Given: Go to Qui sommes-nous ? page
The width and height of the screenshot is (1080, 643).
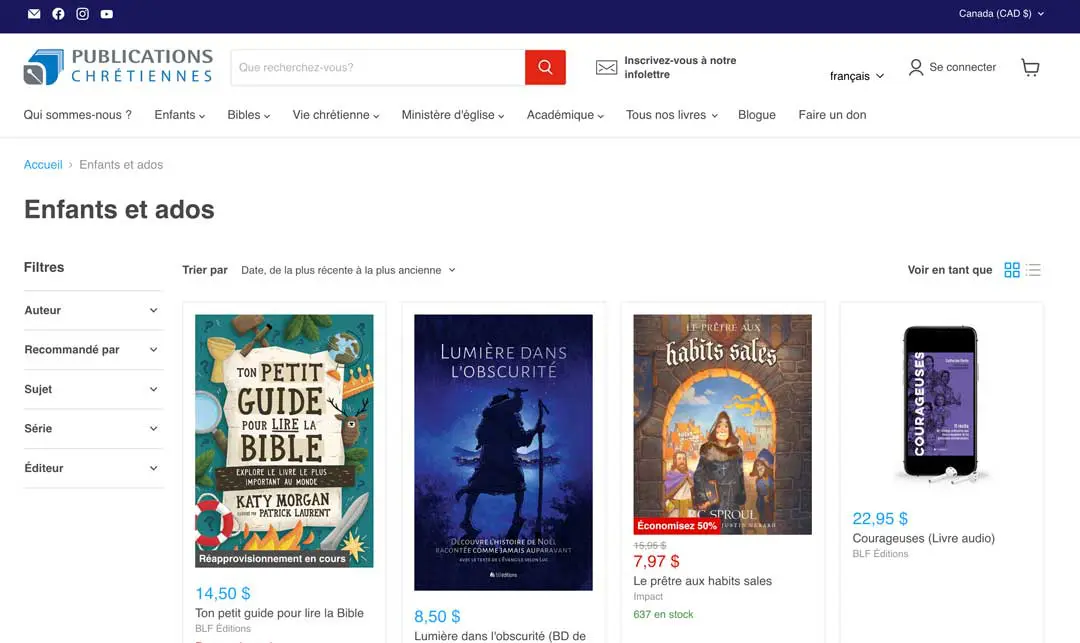Looking at the screenshot, I should tap(78, 115).
